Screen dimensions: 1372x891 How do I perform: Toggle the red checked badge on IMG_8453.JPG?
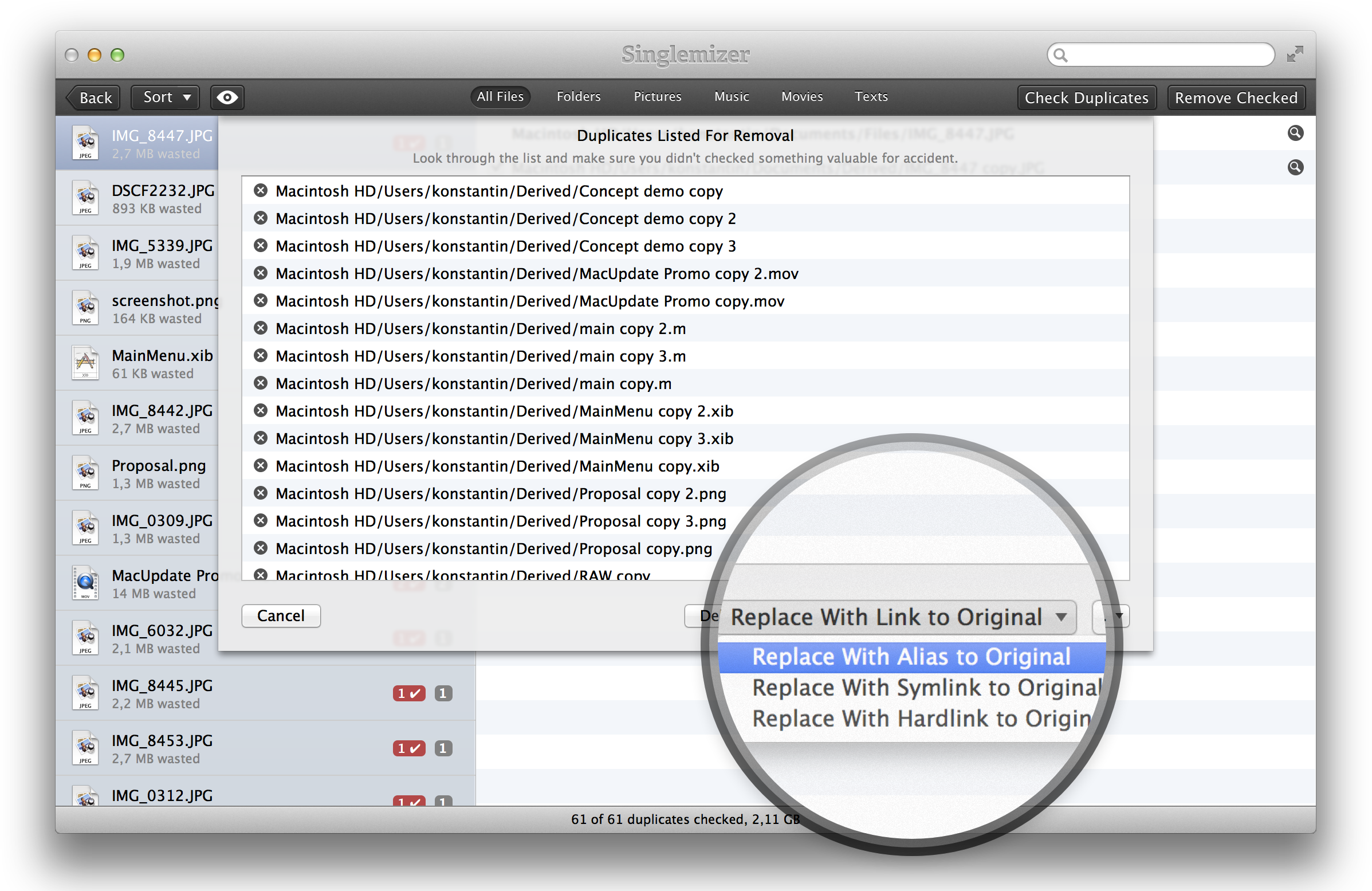(408, 748)
